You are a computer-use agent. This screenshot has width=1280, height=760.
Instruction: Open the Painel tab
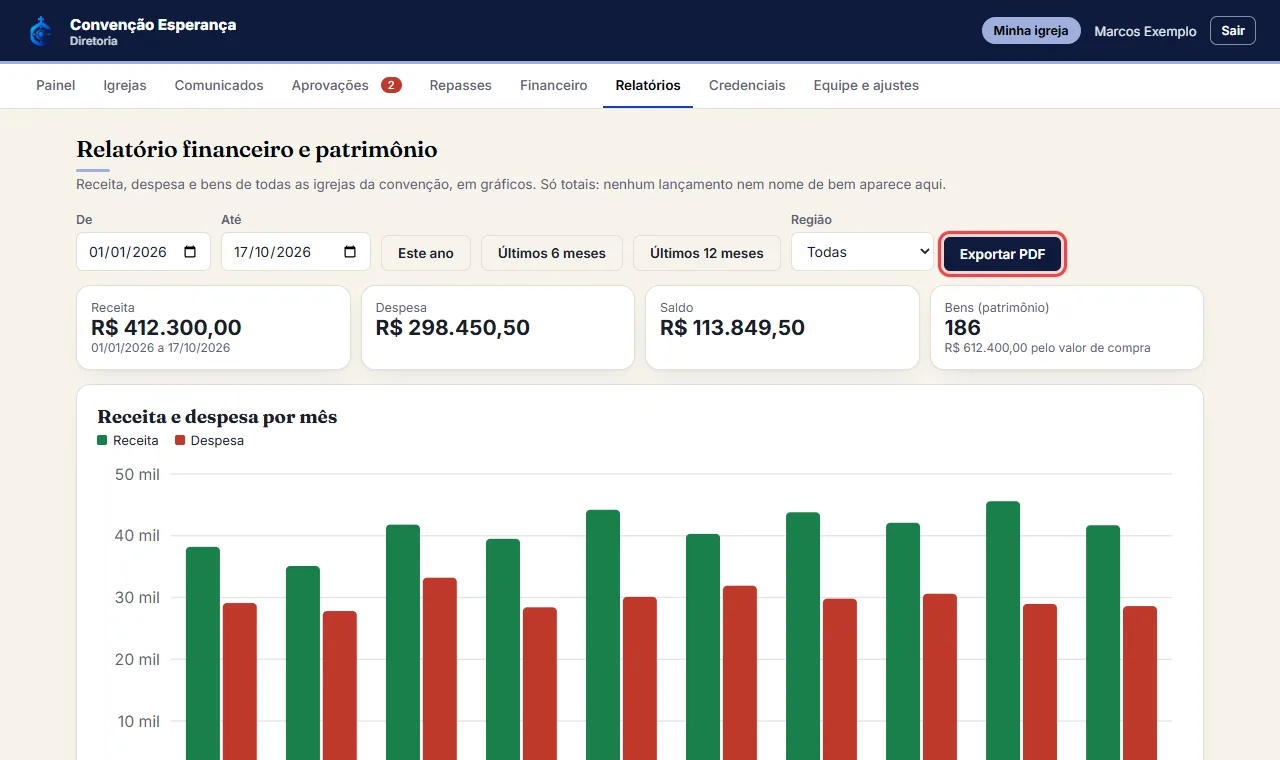point(56,85)
